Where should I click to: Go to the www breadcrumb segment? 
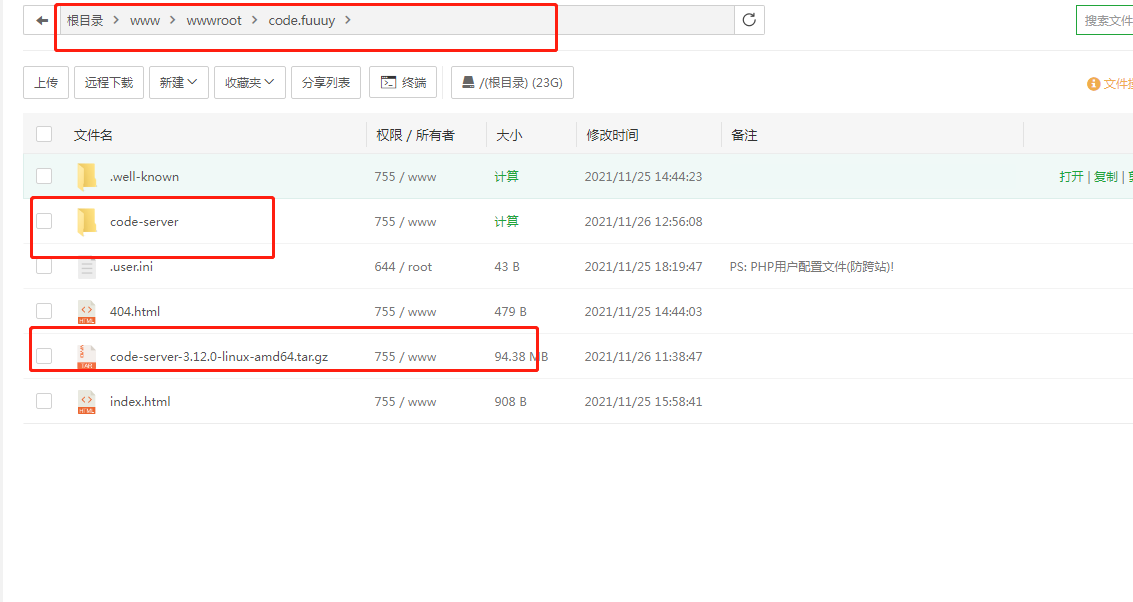point(145,20)
